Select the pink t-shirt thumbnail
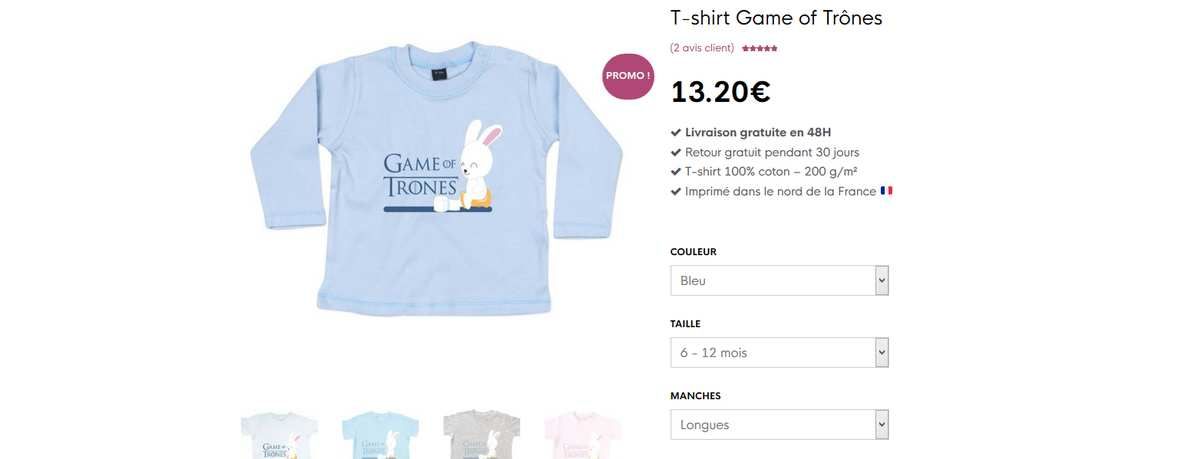Screen dimensions: 1200x459 583,436
